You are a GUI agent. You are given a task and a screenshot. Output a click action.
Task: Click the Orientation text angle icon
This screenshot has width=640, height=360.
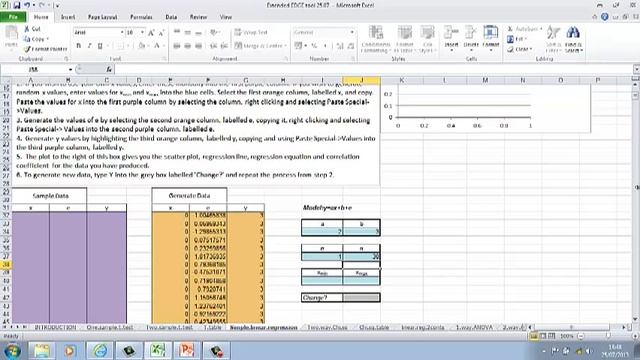pyautogui.click(x=214, y=32)
